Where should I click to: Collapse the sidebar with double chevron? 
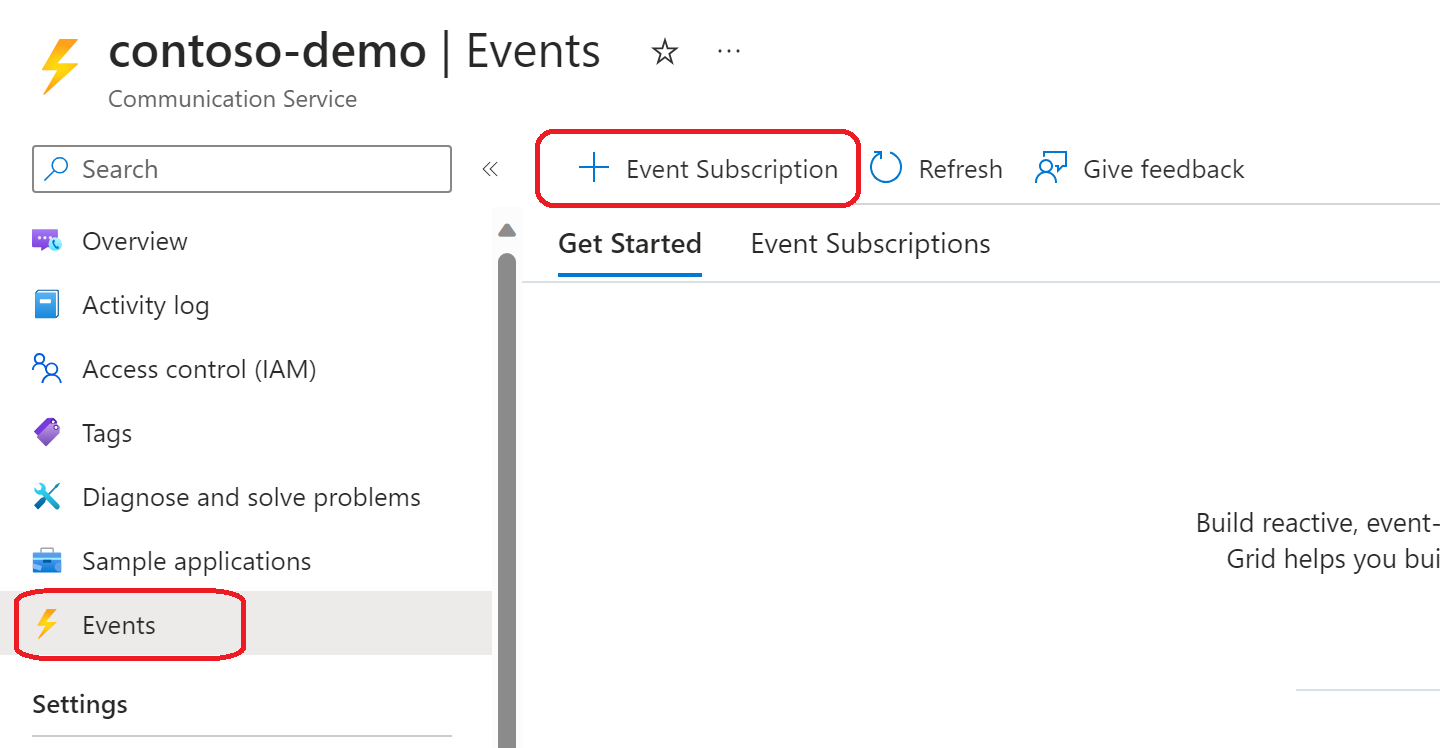click(x=490, y=169)
